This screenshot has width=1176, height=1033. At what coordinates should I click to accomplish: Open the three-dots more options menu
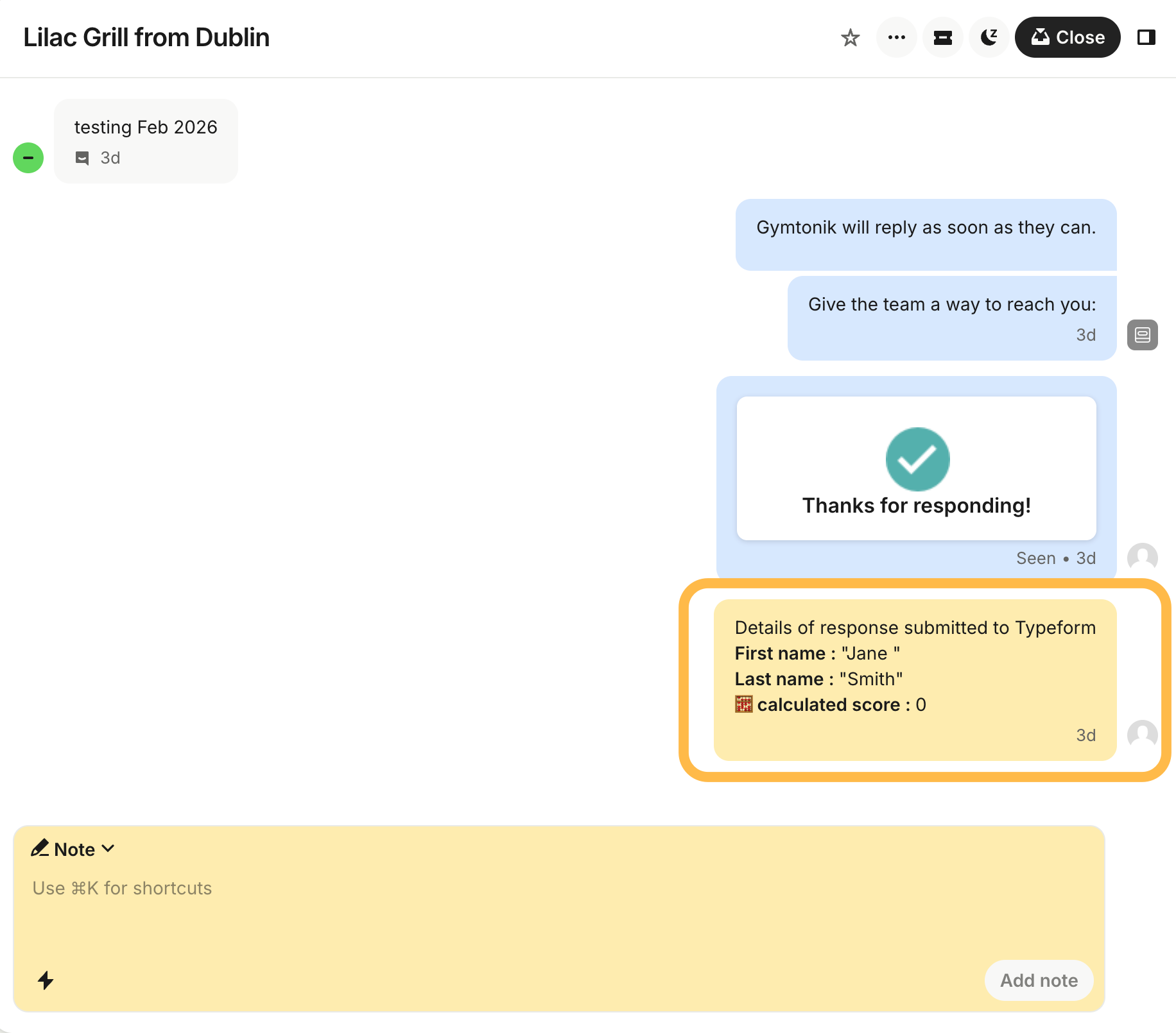click(896, 38)
